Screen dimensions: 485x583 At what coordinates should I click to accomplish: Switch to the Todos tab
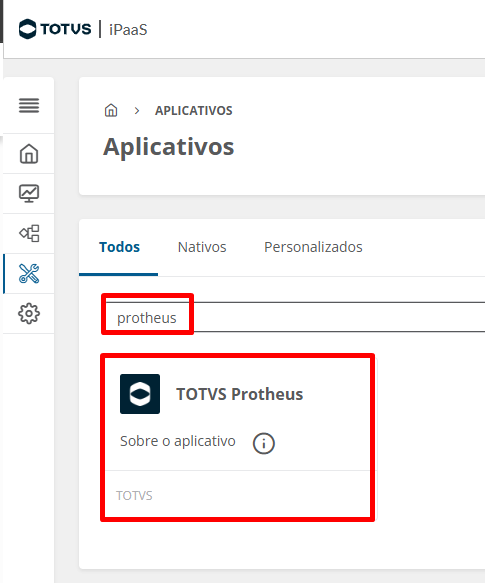tap(119, 247)
